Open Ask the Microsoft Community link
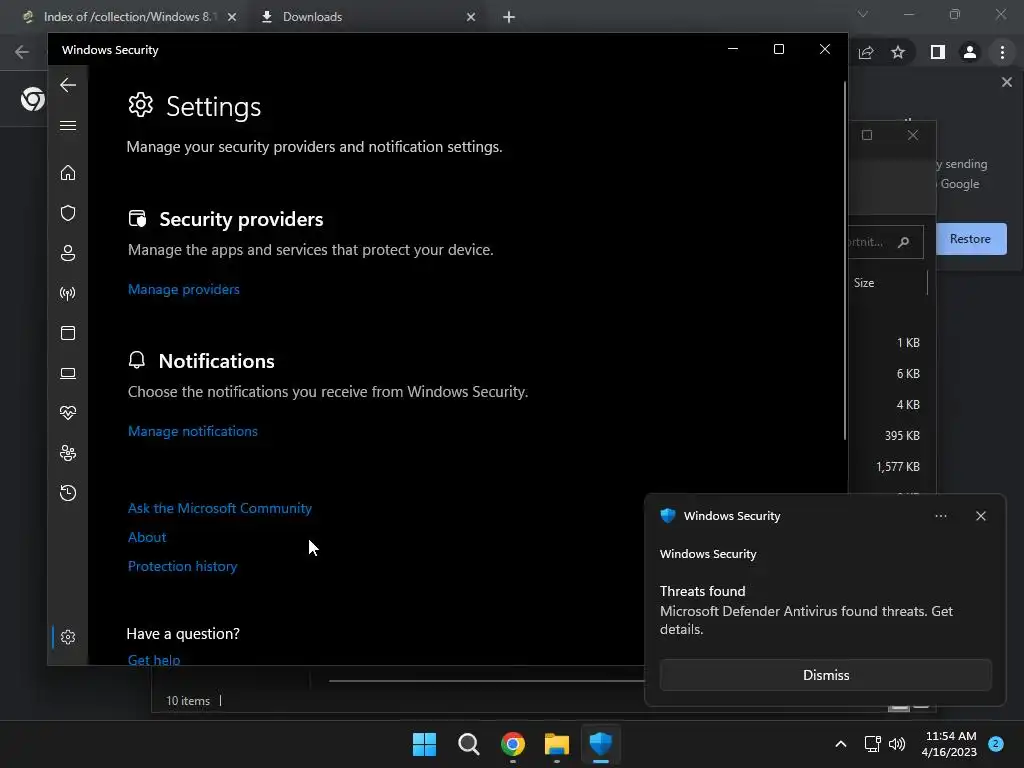Viewport: 1024px width, 768px height. (219, 508)
